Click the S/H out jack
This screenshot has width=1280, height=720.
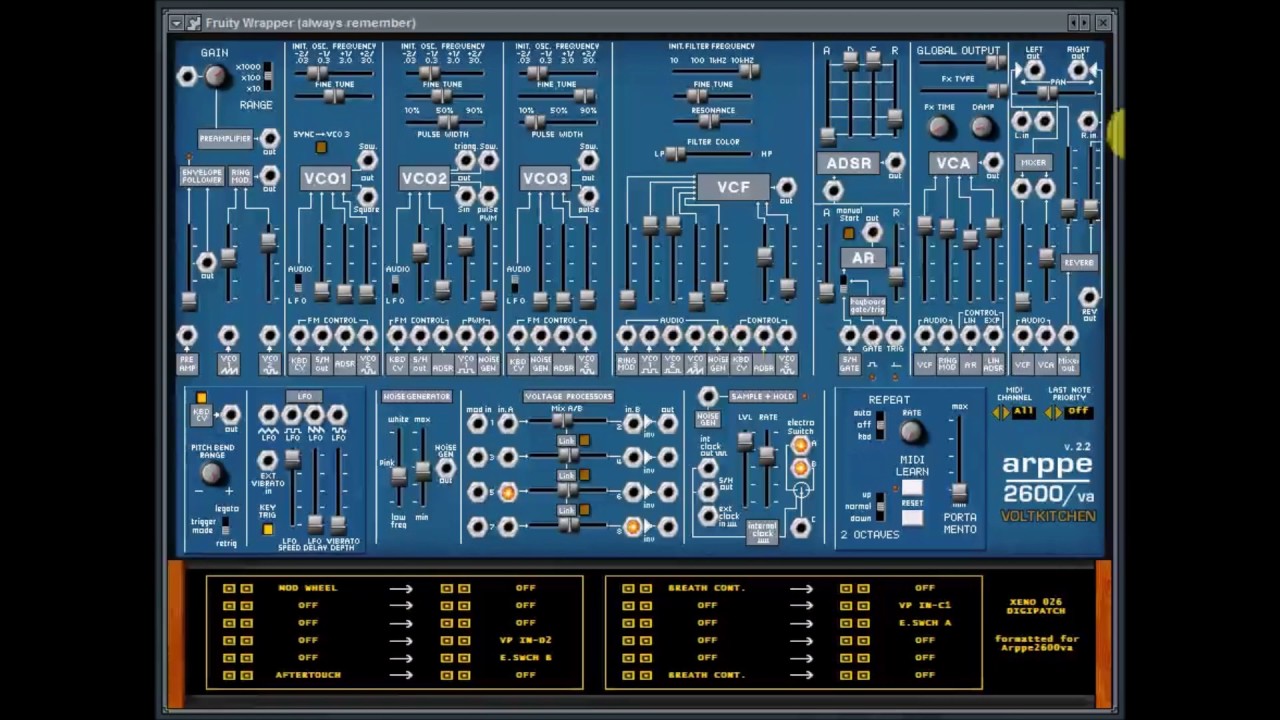(x=708, y=492)
